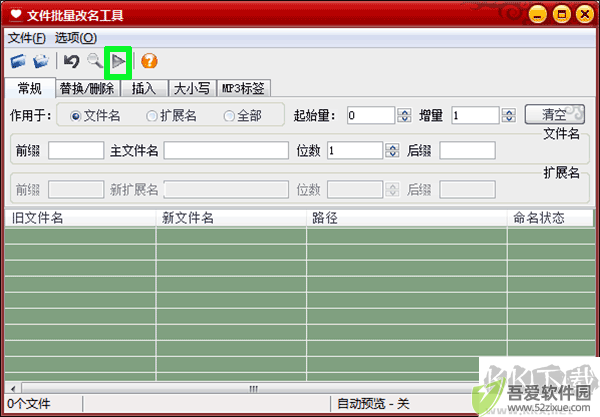Select the 全部 radio button
600x417 pixels.
pyautogui.click(x=229, y=116)
